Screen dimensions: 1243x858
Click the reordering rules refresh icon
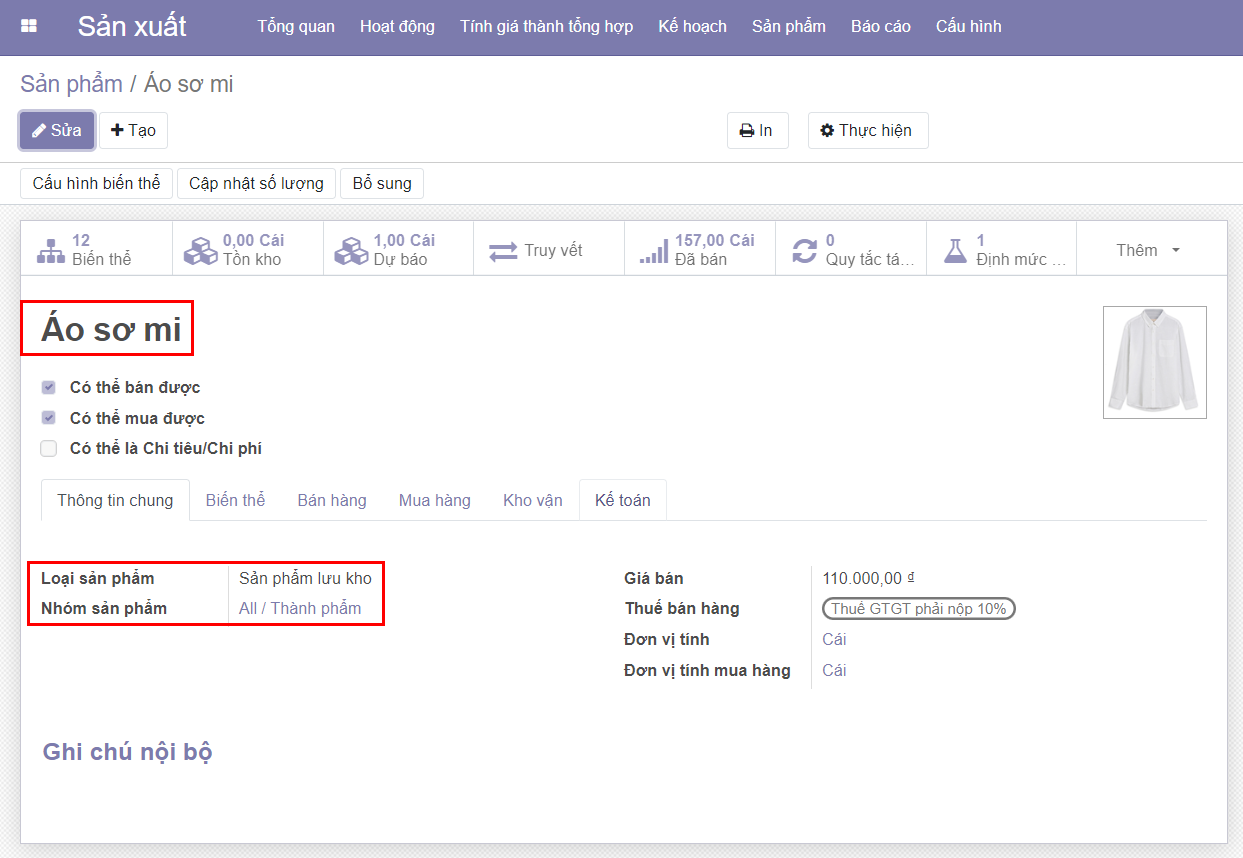point(805,250)
